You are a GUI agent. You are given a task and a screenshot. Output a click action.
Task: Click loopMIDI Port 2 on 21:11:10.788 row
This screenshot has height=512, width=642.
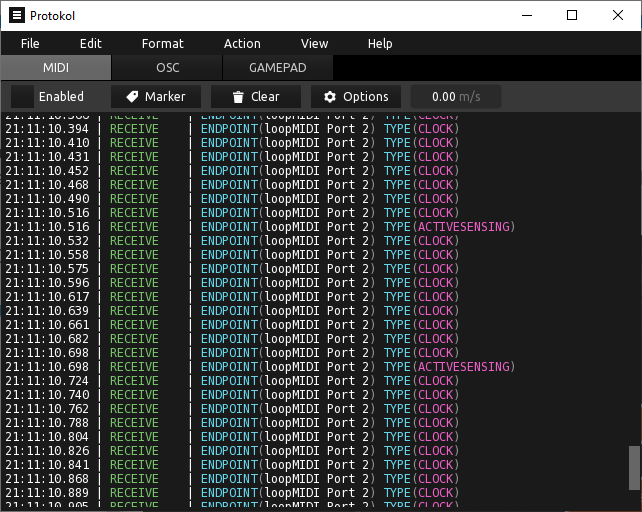(316, 423)
